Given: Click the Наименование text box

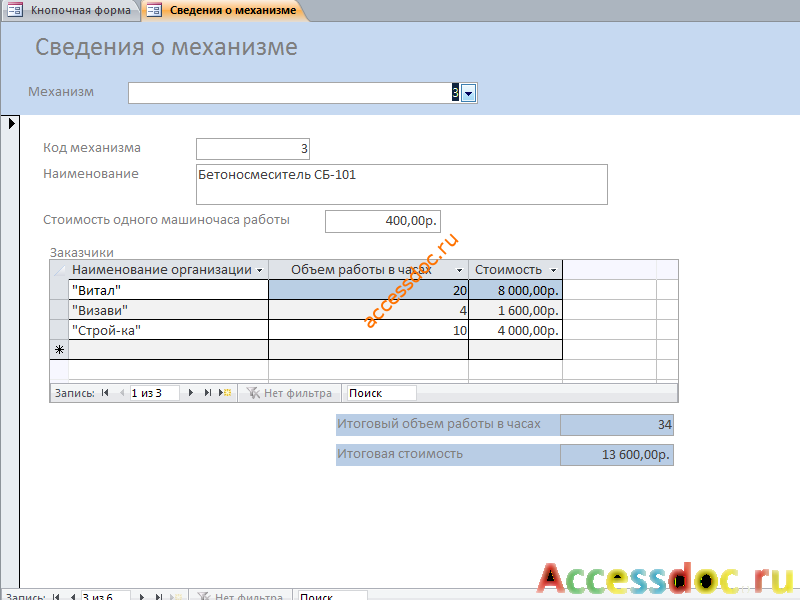Looking at the screenshot, I should (402, 184).
